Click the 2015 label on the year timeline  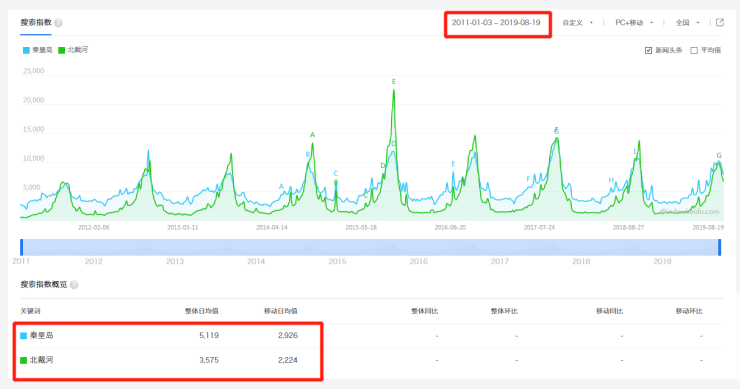[x=337, y=262]
